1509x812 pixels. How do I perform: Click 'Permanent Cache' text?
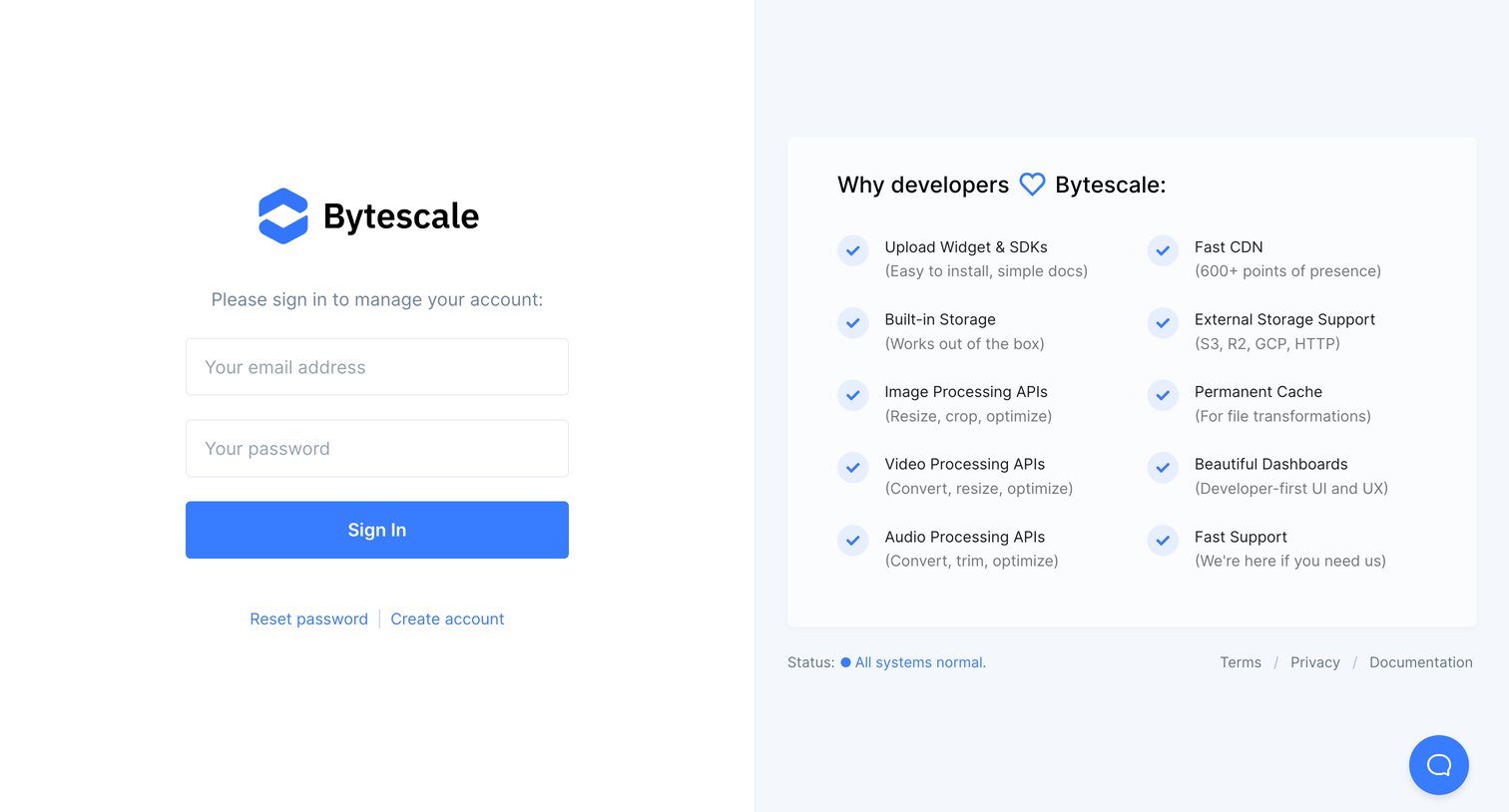pyautogui.click(x=1258, y=392)
